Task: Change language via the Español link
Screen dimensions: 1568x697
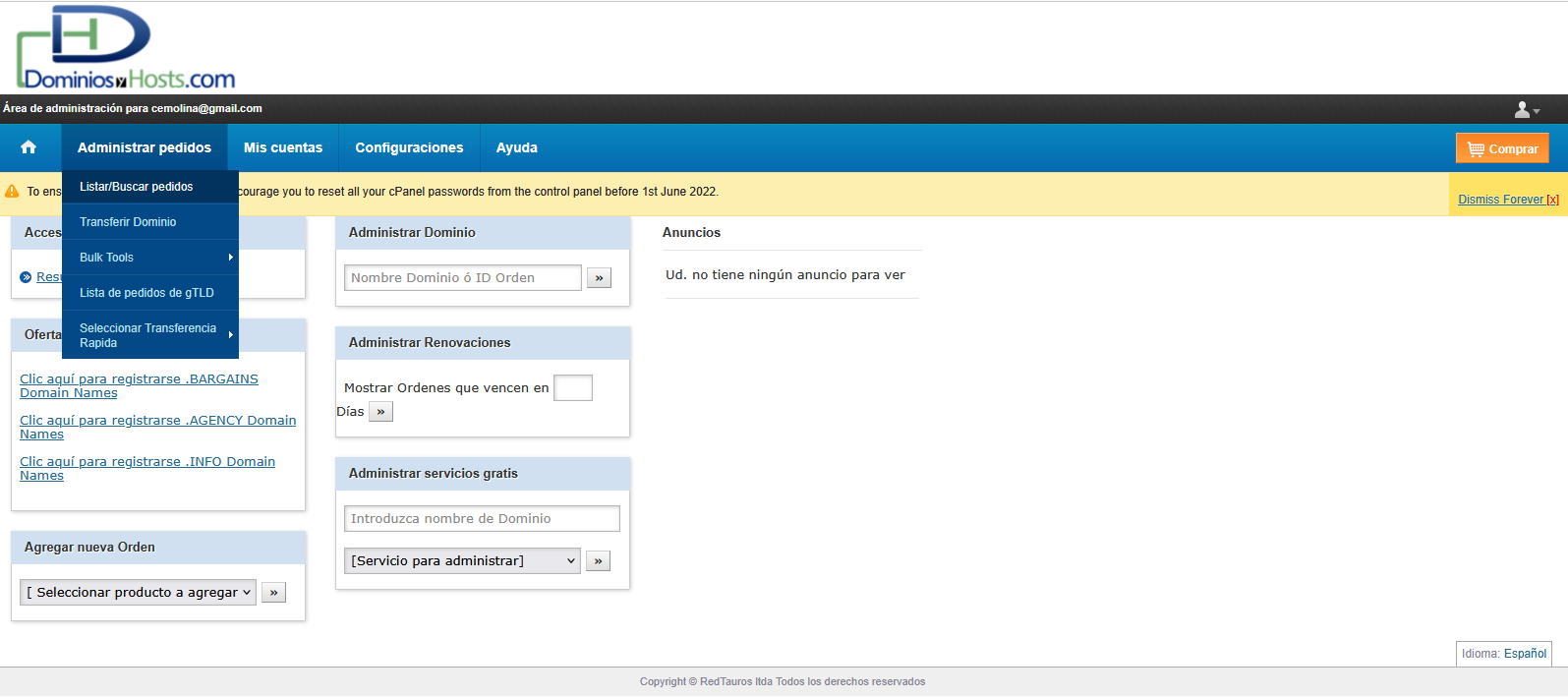Action: tap(1525, 654)
